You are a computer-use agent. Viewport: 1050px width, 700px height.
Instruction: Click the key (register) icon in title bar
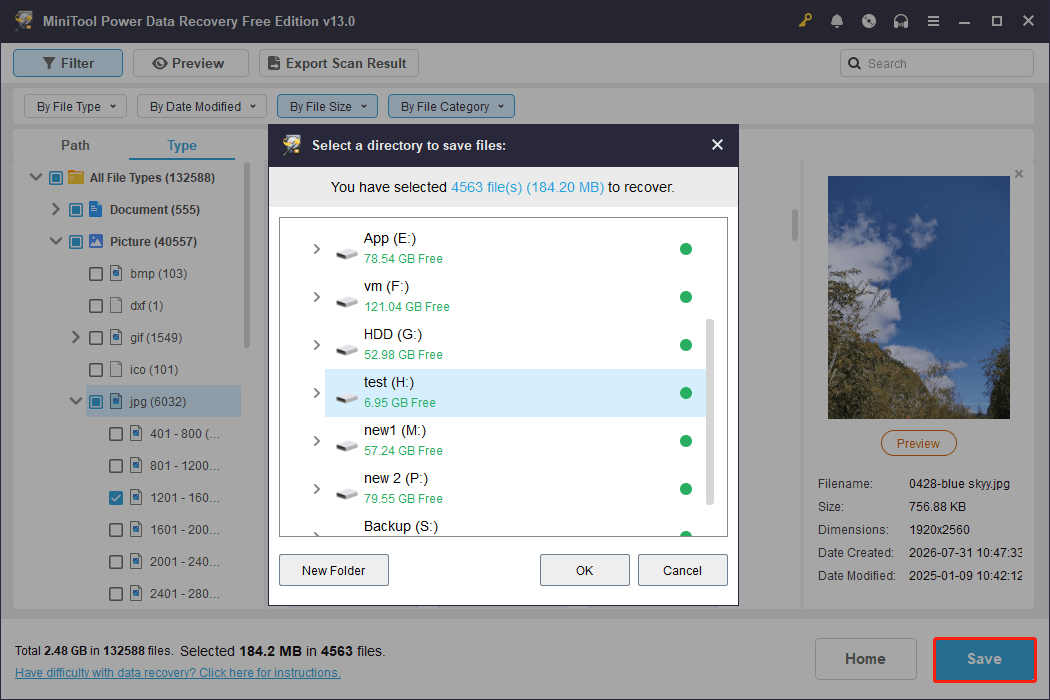pos(805,21)
